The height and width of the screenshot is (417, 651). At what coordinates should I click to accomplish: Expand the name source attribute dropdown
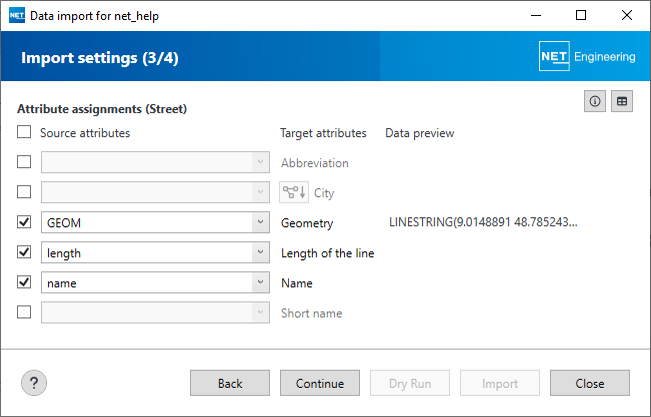coord(259,283)
